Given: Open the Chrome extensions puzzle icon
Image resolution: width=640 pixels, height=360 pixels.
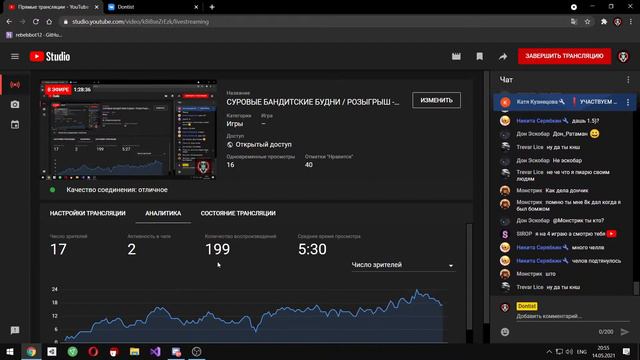Looking at the screenshot, I should (604, 22).
